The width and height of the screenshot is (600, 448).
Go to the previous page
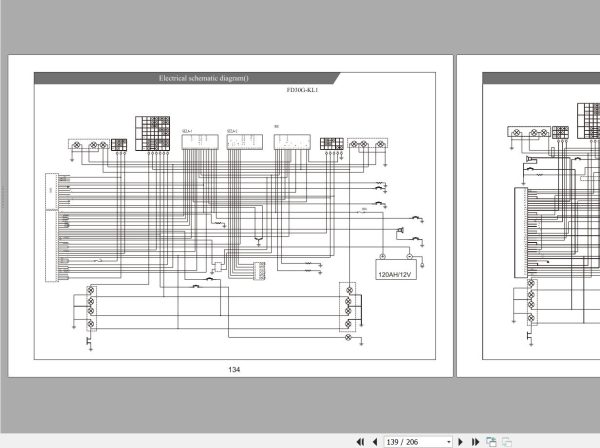point(375,442)
